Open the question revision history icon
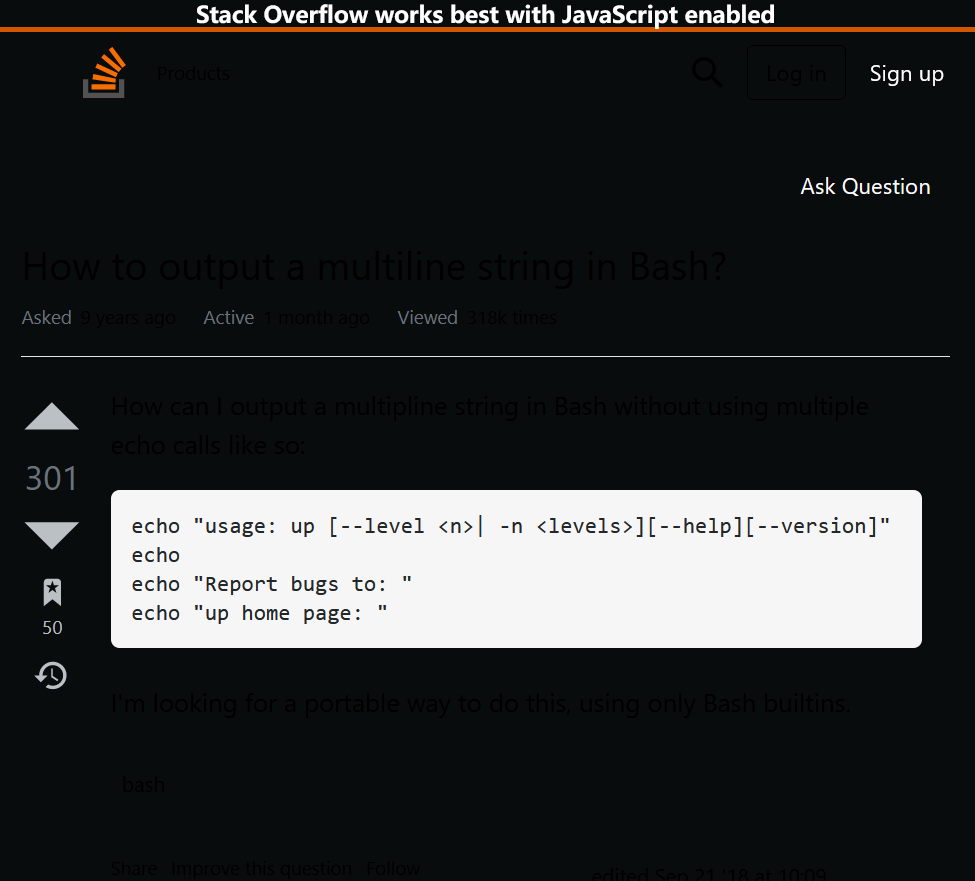Viewport: 975px width, 881px height. coord(51,675)
